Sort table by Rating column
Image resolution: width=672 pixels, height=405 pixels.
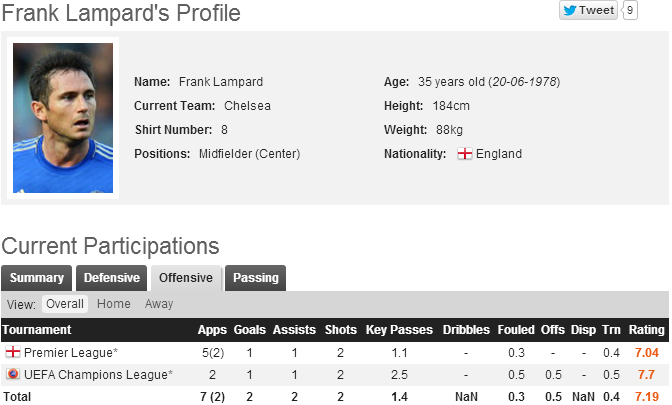click(647, 330)
